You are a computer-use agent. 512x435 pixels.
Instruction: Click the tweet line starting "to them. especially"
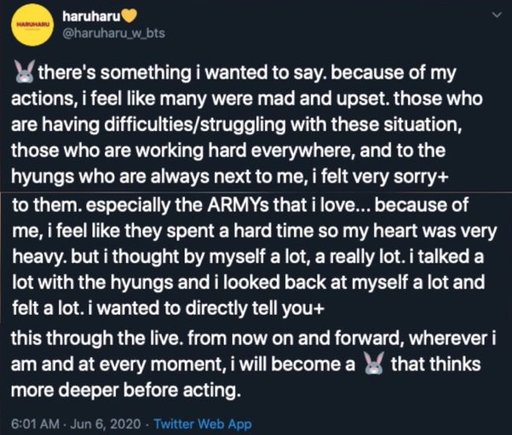pyautogui.click(x=240, y=206)
